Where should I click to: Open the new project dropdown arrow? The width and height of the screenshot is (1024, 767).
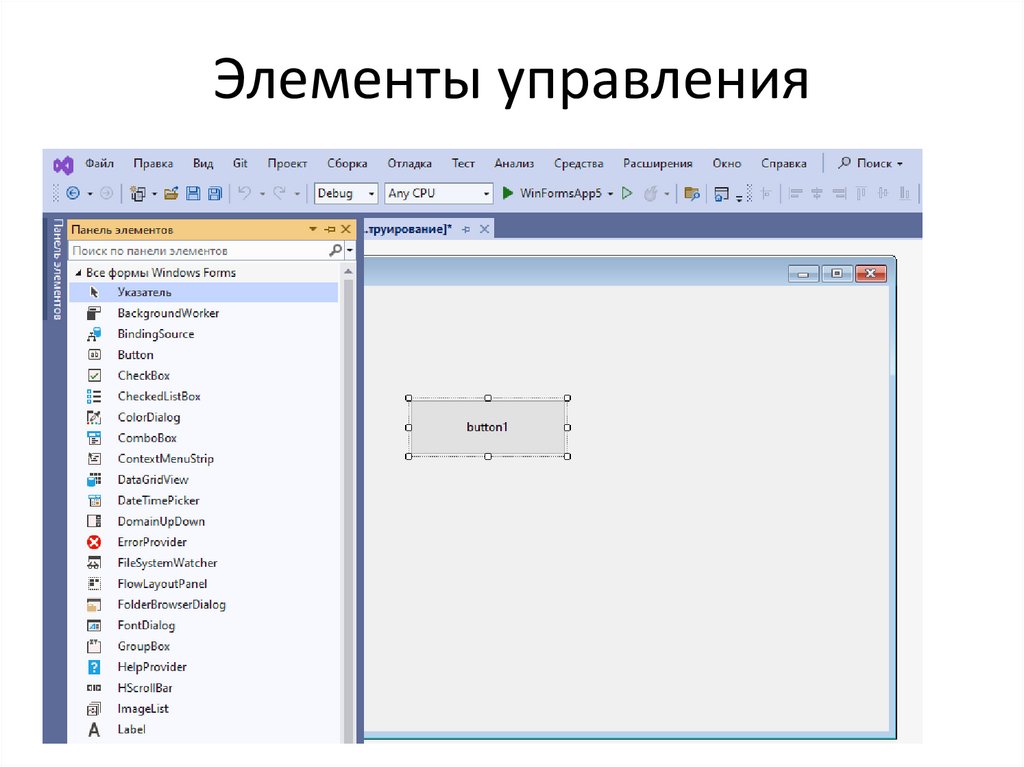pyautogui.click(x=154, y=194)
